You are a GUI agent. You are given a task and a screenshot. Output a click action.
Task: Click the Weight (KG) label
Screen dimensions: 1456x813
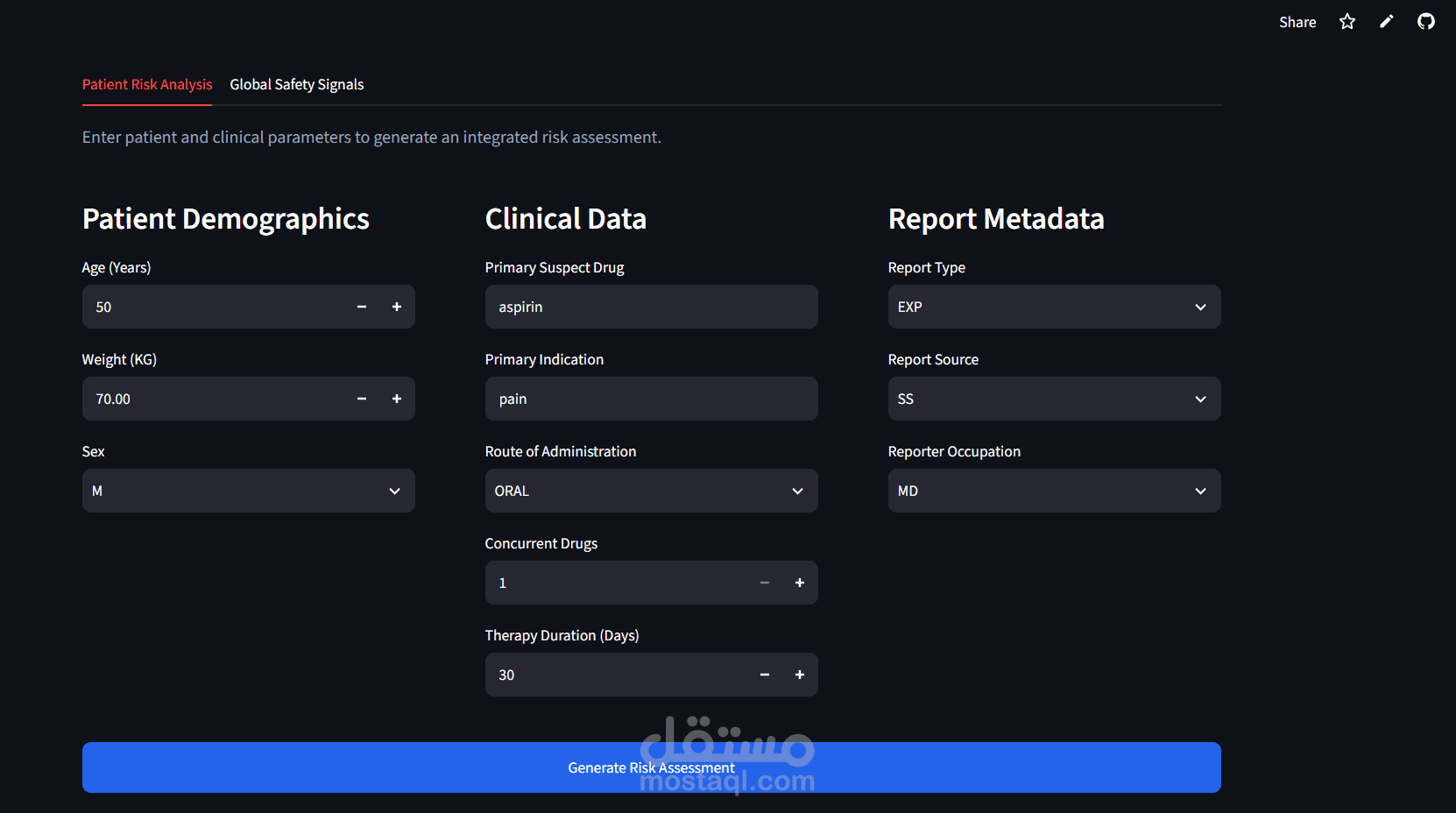pos(119,359)
